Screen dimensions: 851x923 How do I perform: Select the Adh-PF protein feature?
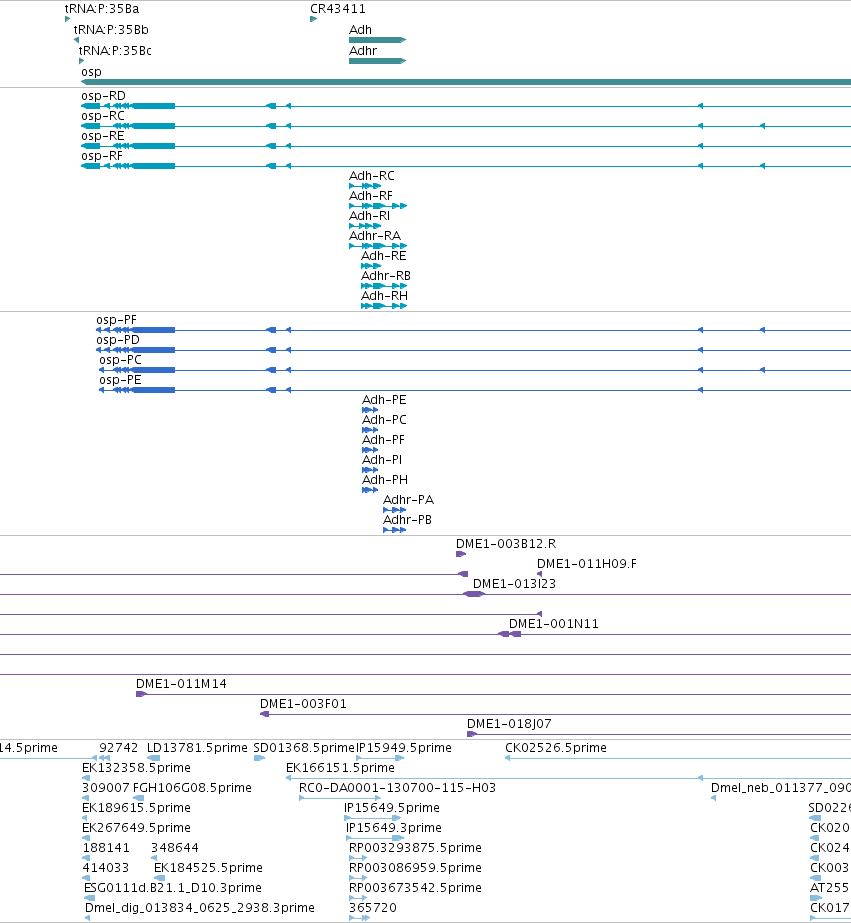tap(370, 450)
